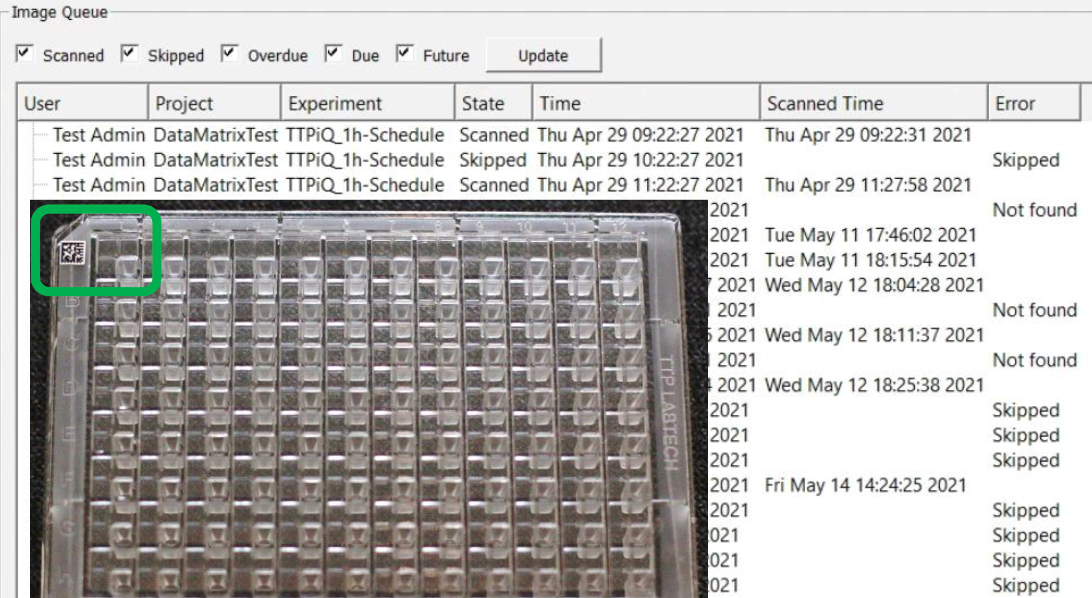
Task: Click scanned time Wed May 12 18:11:37 2021
Action: pyautogui.click(x=874, y=335)
